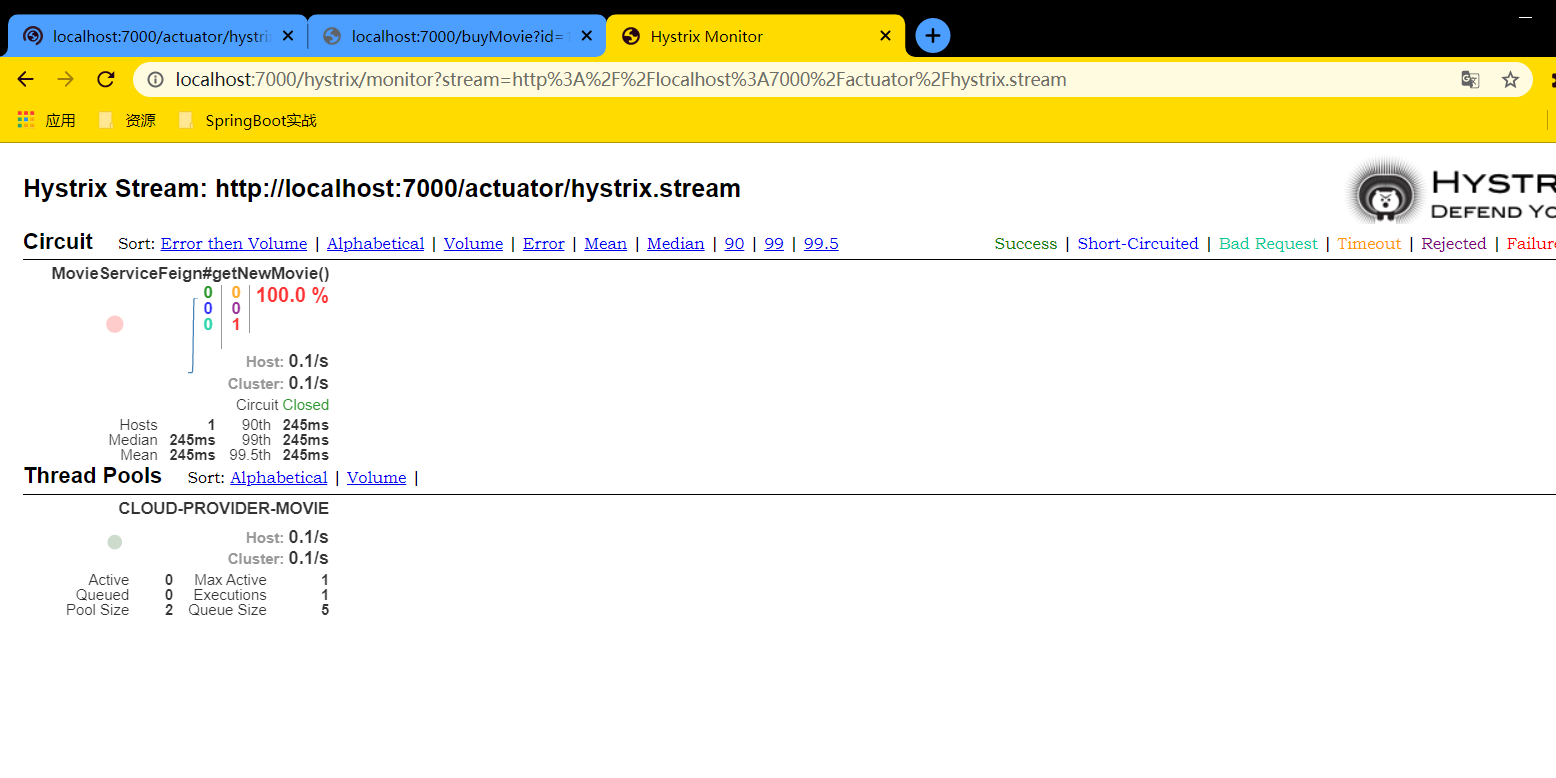
Task: Select the Hystrix Monitor tab
Action: tap(755, 36)
